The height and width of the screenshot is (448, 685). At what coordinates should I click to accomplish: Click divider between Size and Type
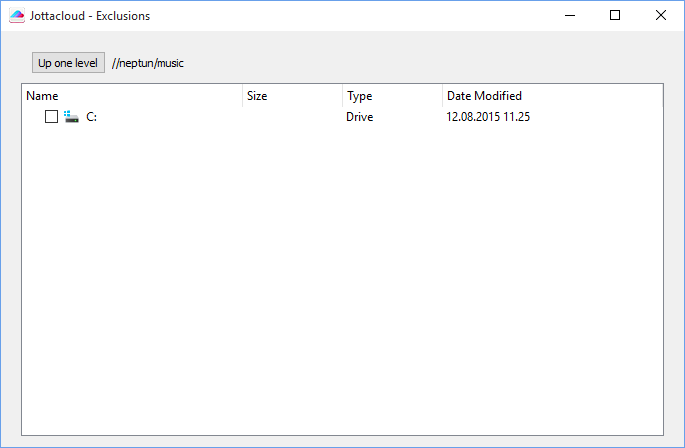342,96
